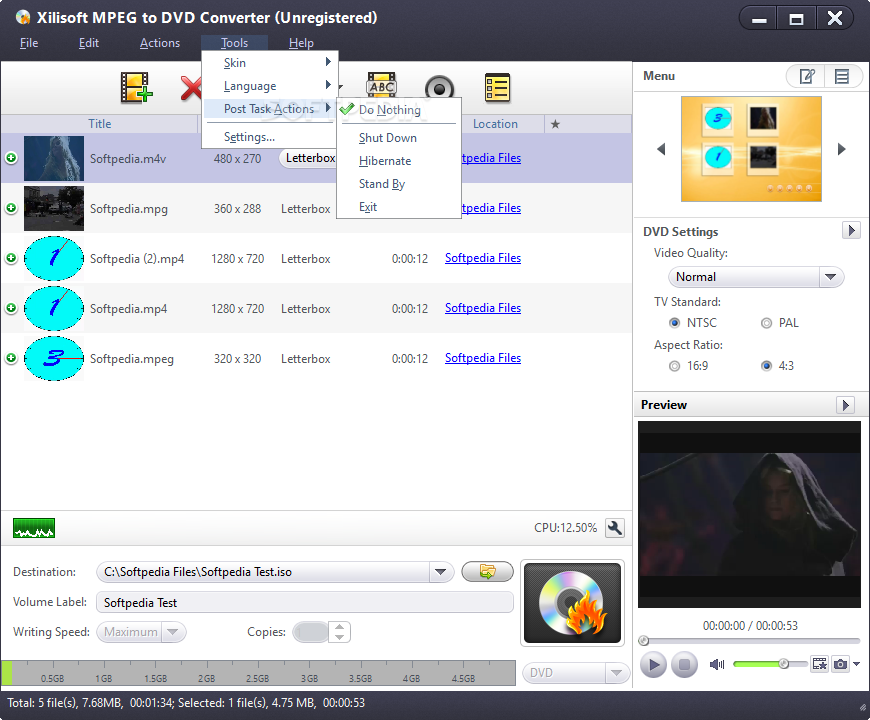Show next menu template arrow
Image resolution: width=870 pixels, height=720 pixels.
842,149
